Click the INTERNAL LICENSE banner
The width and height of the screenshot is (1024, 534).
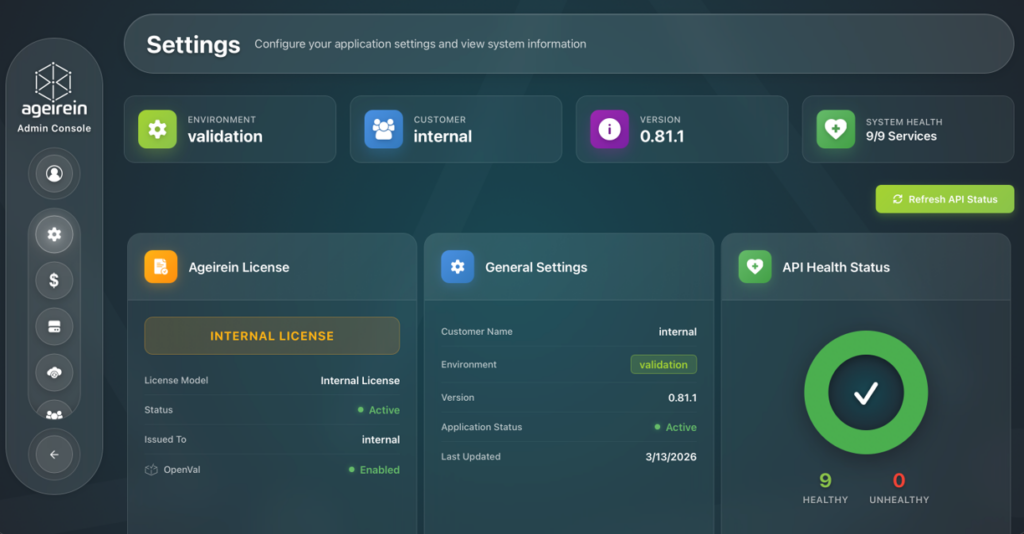[272, 336]
